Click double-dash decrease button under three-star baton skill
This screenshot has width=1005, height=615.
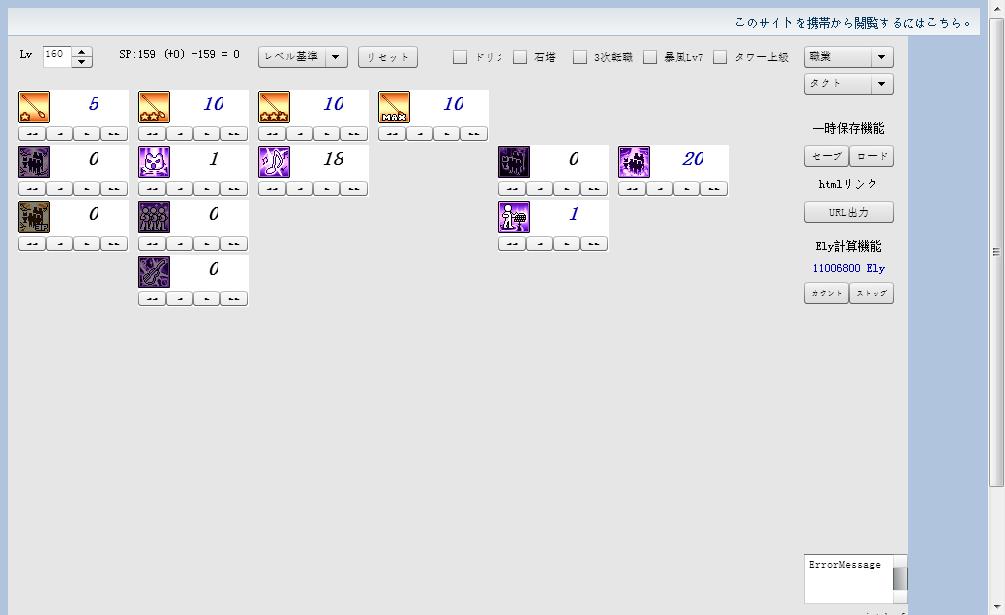pos(271,133)
